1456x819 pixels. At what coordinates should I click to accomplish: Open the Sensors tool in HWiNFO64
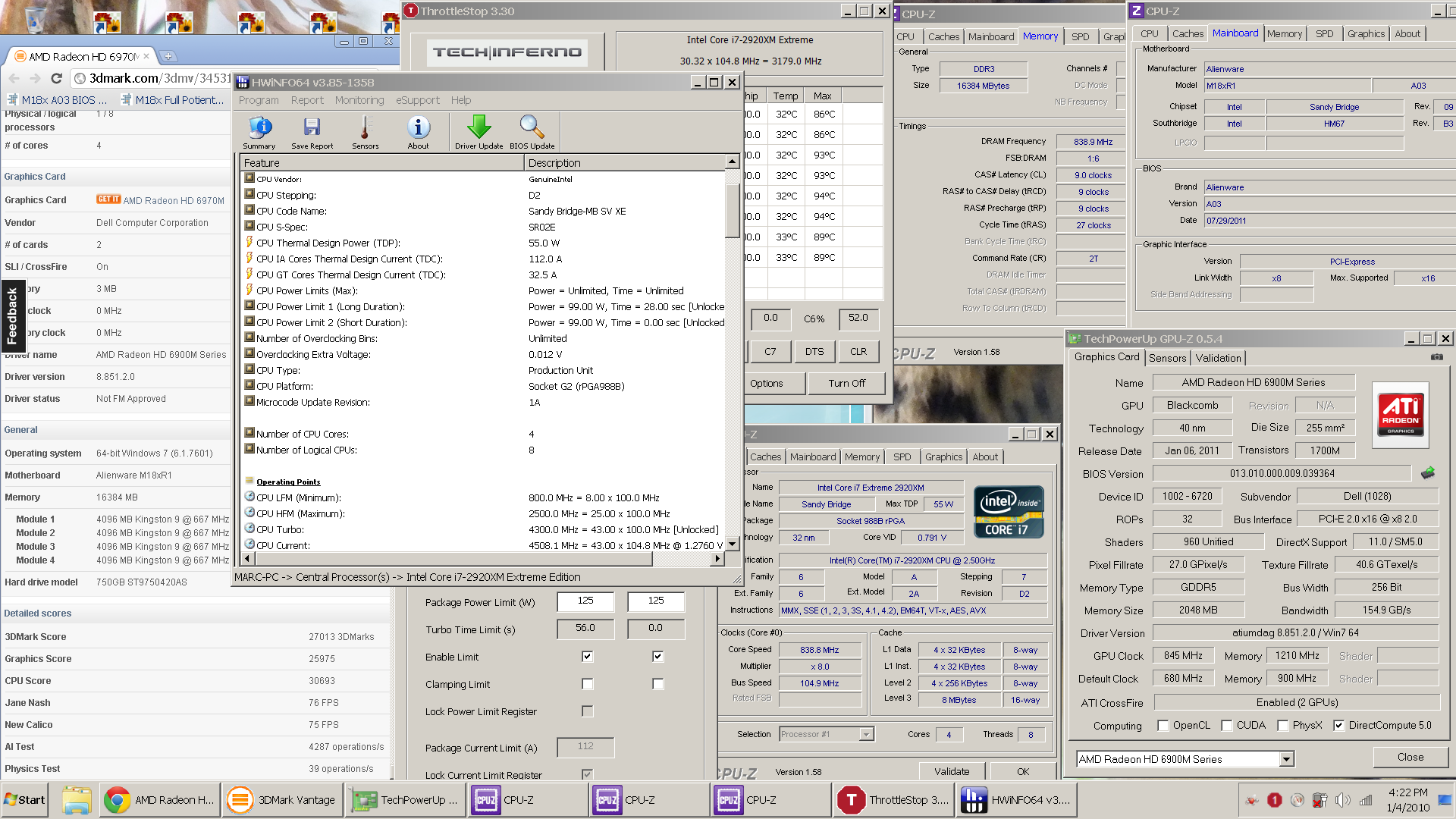(x=365, y=132)
